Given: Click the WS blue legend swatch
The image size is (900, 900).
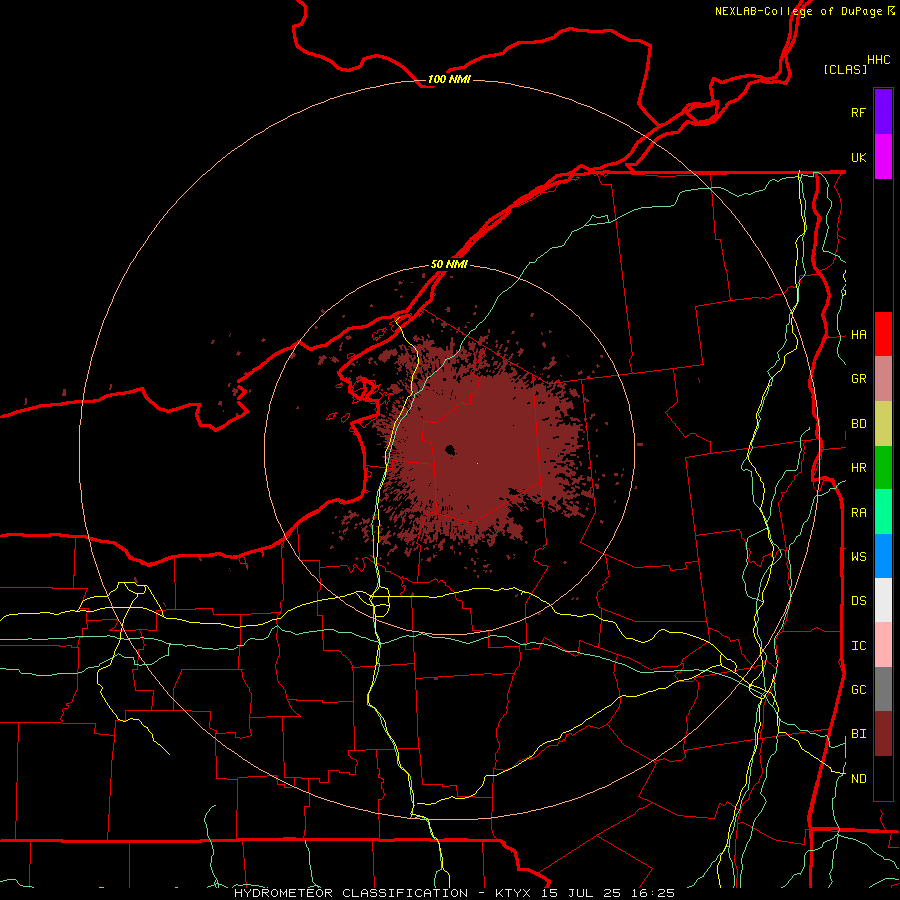Looking at the screenshot, I should coord(883,556).
